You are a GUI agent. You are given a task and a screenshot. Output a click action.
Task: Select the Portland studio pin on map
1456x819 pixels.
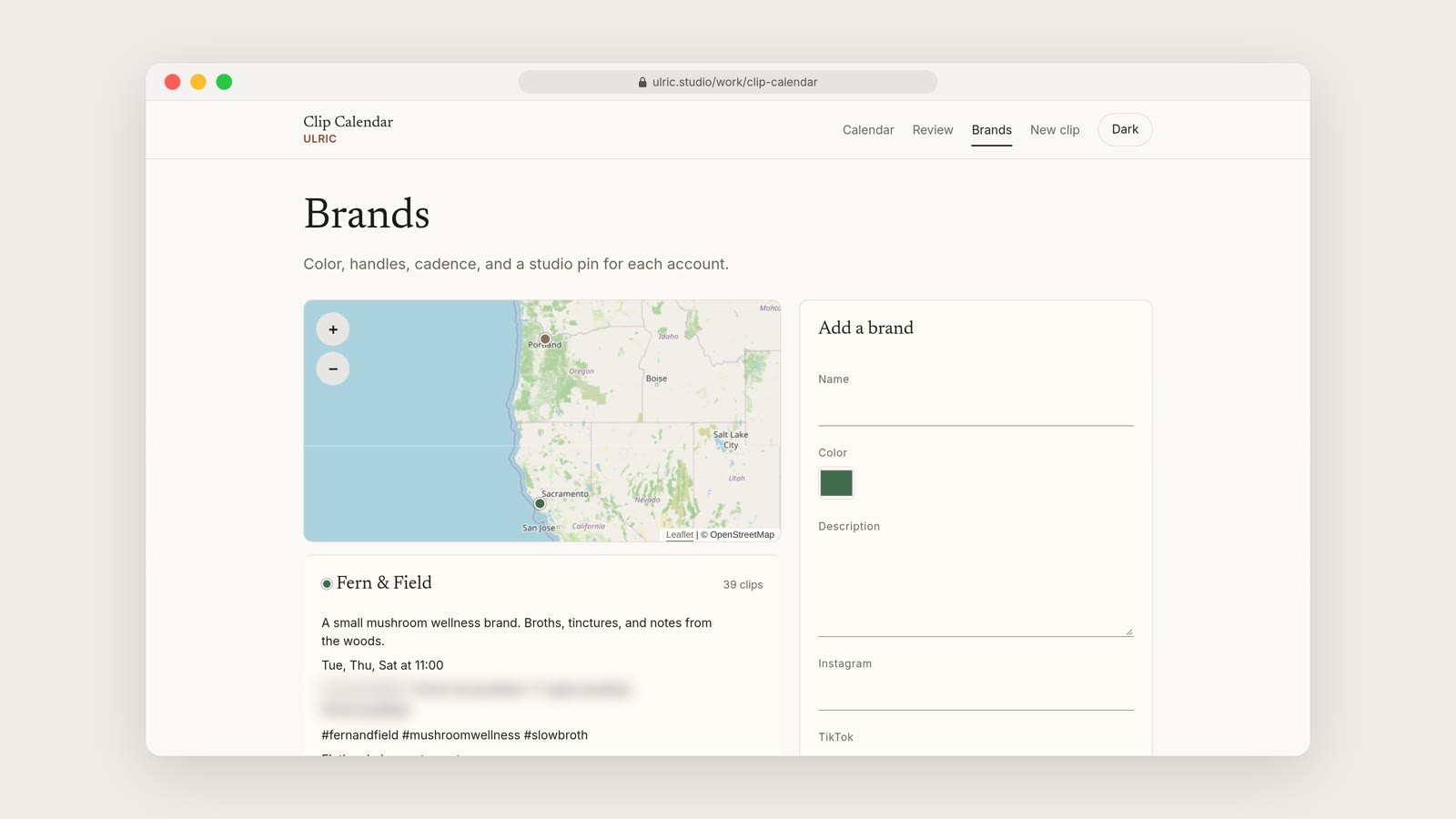click(x=545, y=339)
